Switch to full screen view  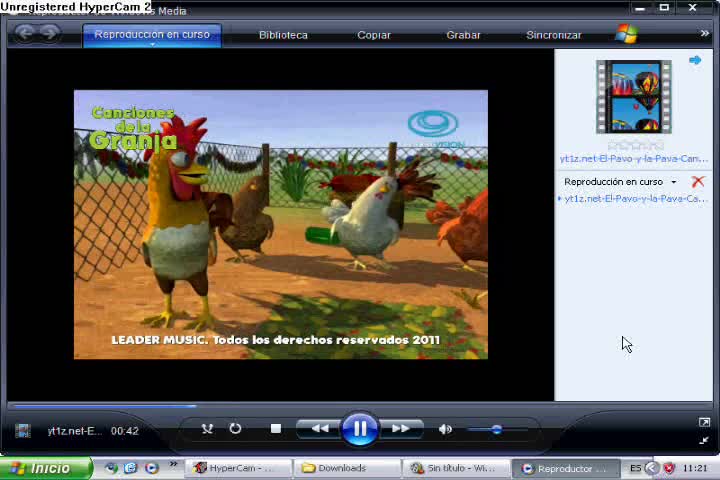coord(704,422)
